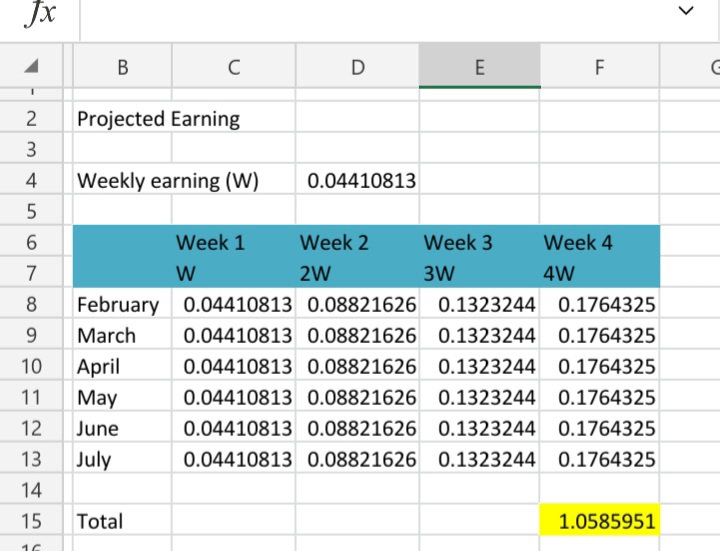Click the 'Week 3' header cell
Image resolution: width=720 pixels, height=551 pixels.
[479, 242]
